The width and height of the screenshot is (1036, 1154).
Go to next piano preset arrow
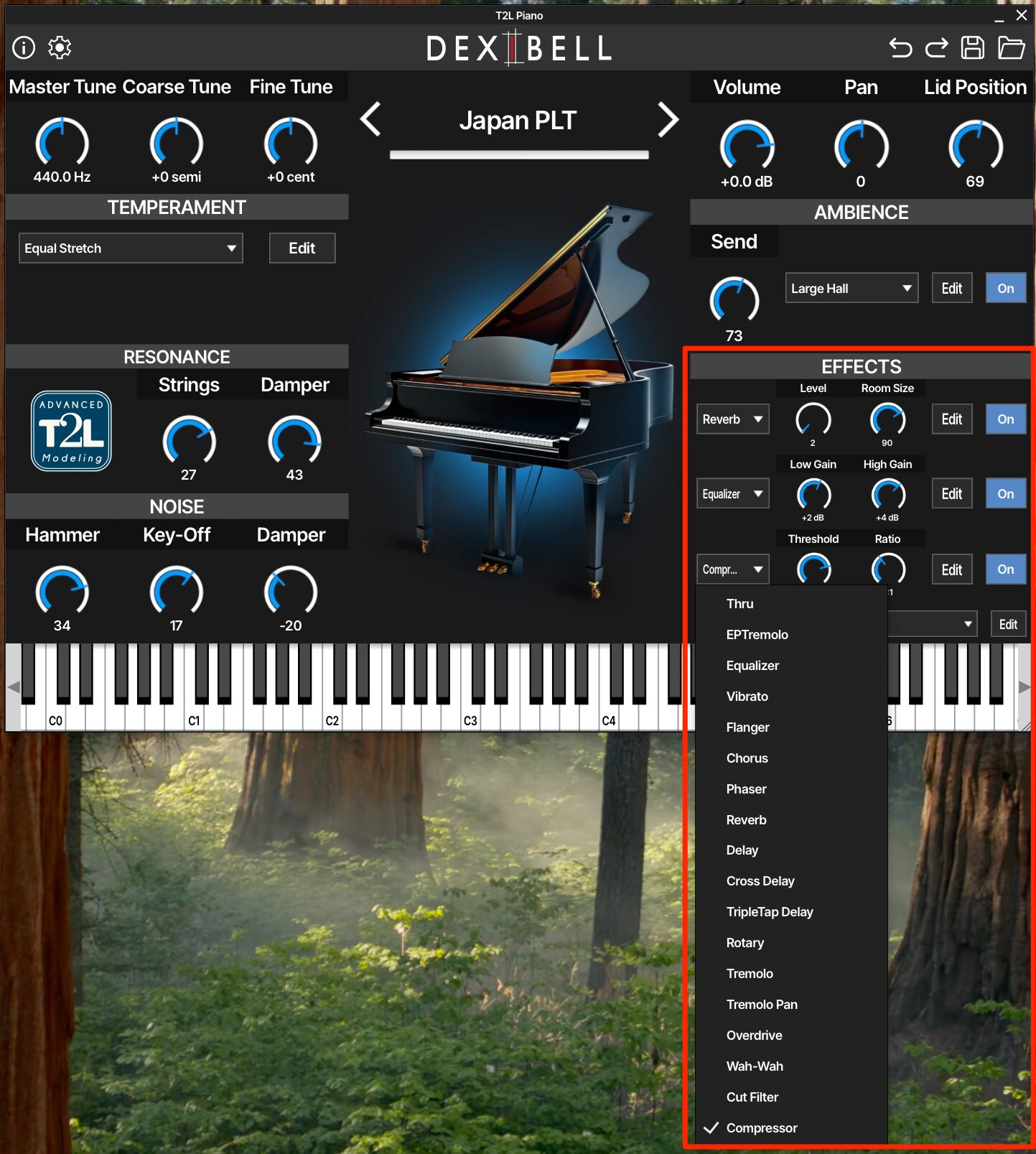point(668,119)
